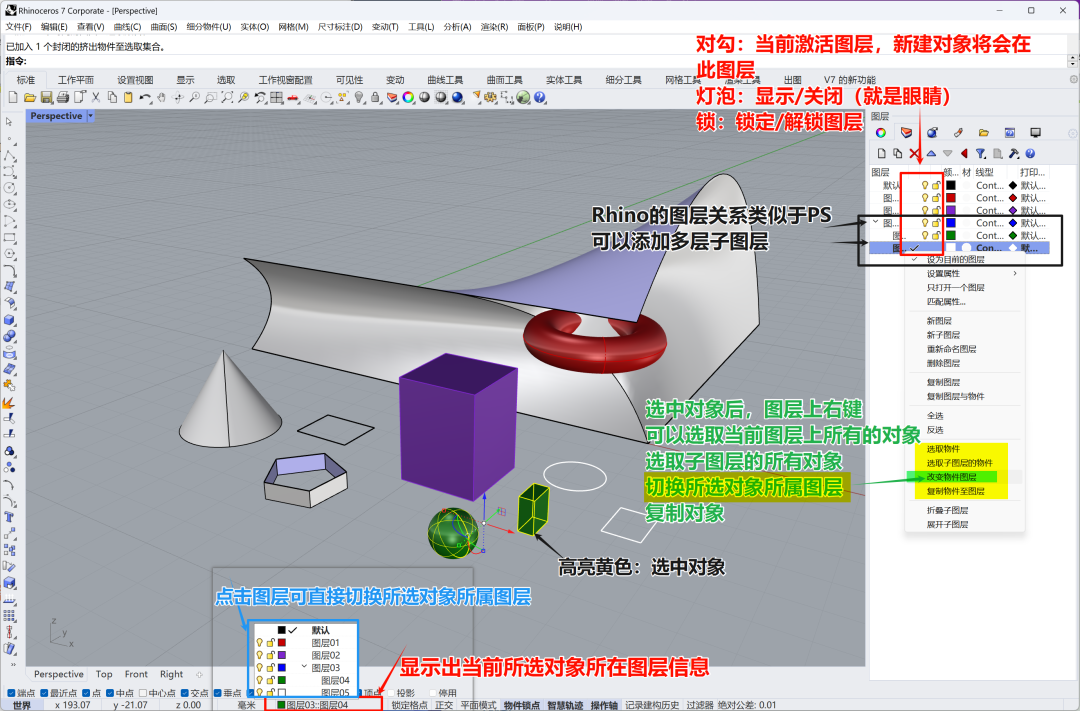Click the gear Options icon in toolbar
1080x711 pixels.
coord(490,98)
